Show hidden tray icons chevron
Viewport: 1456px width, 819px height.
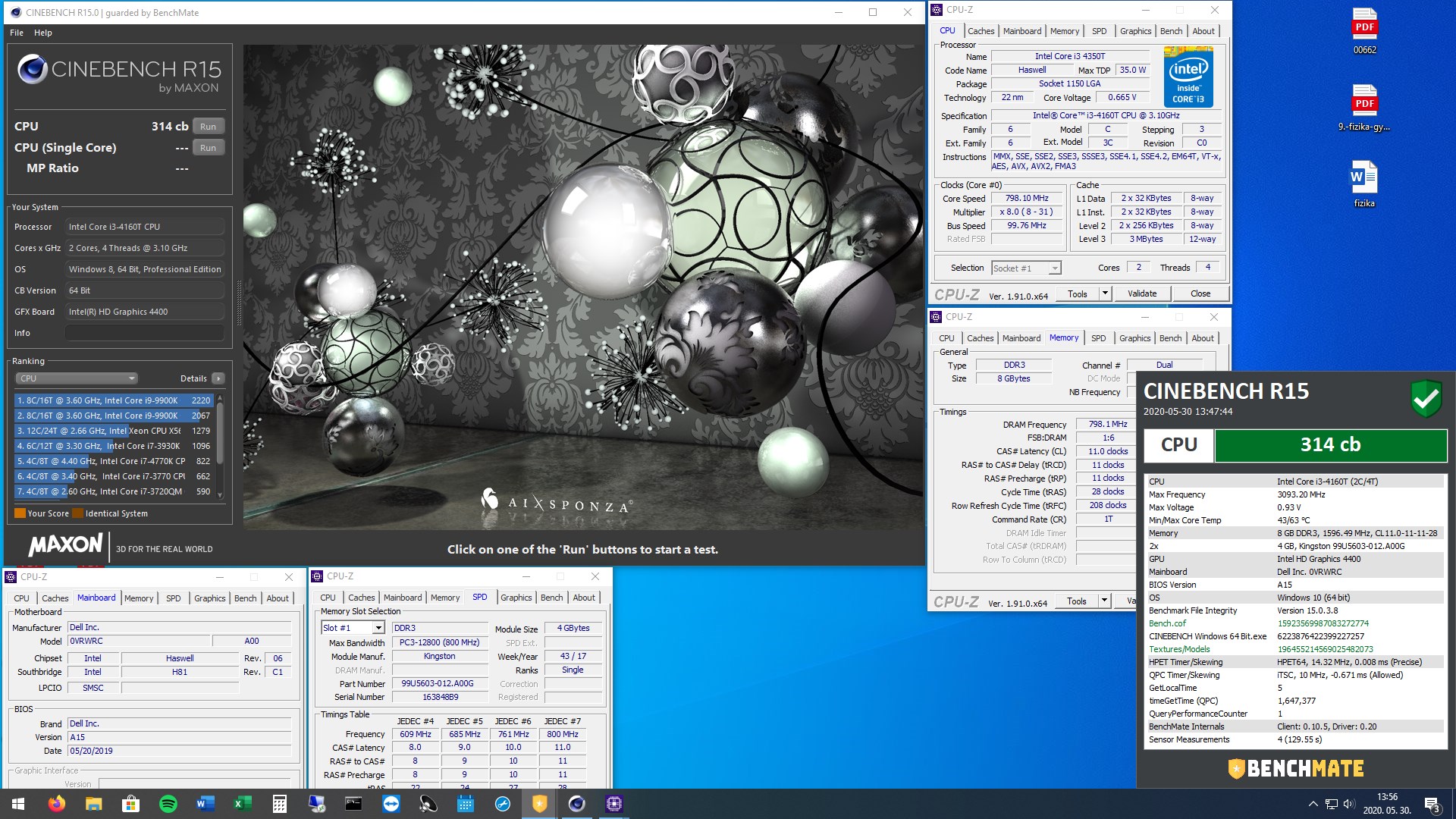click(x=1313, y=804)
